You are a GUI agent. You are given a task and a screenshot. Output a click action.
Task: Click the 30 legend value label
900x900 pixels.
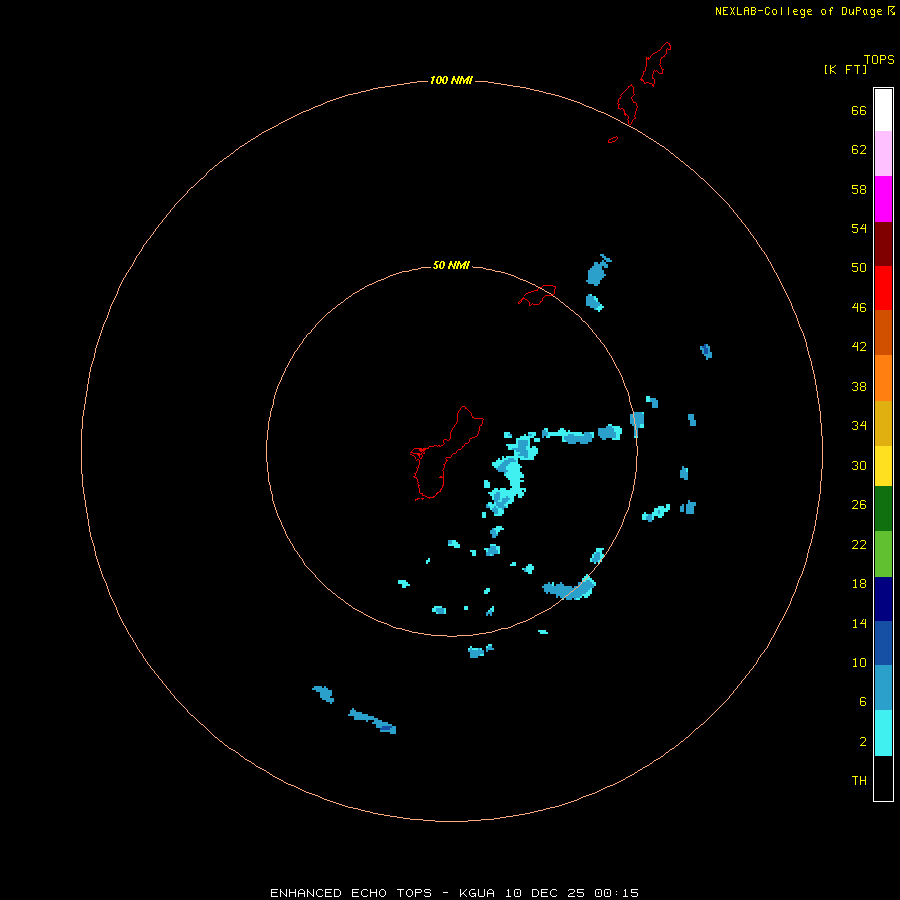coord(859,465)
